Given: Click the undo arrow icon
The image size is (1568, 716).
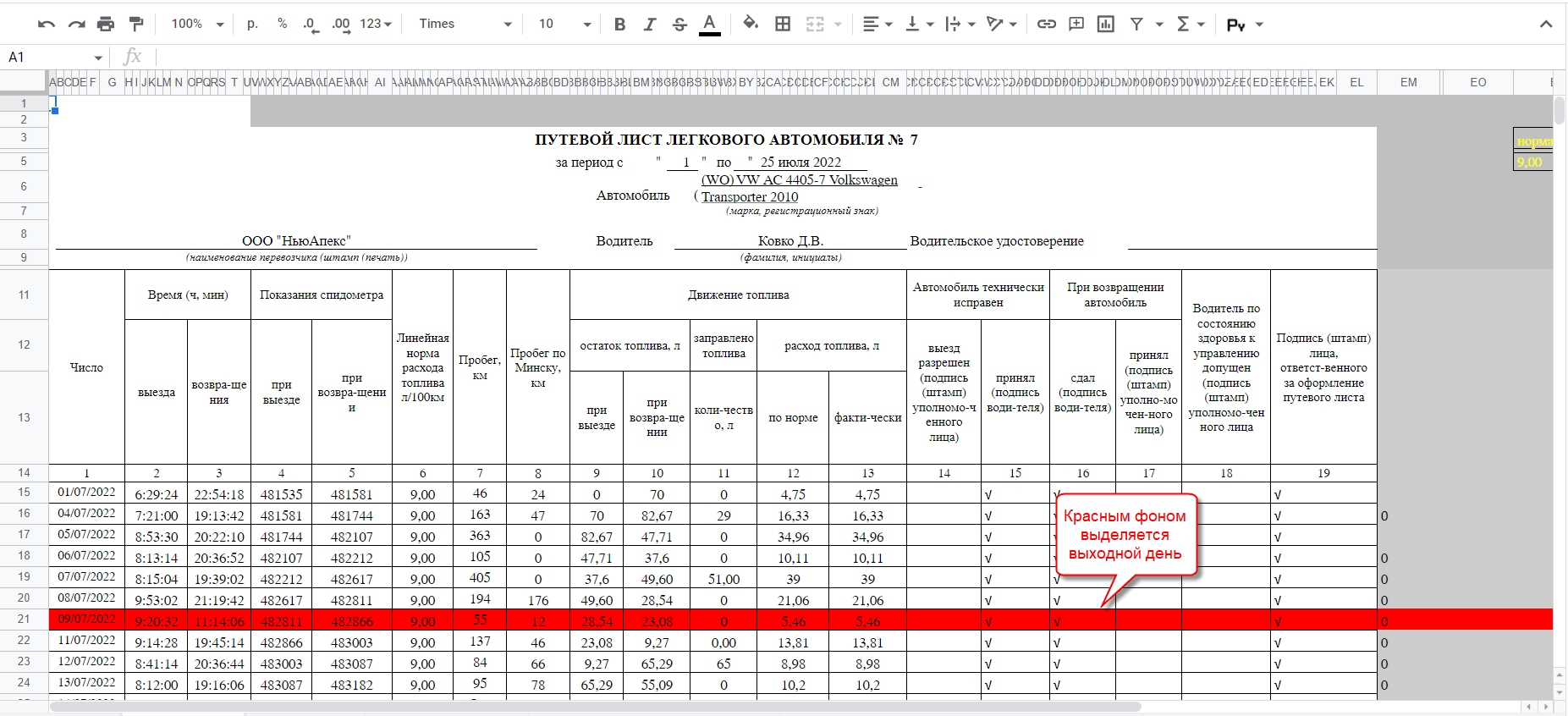Looking at the screenshot, I should point(47,25).
